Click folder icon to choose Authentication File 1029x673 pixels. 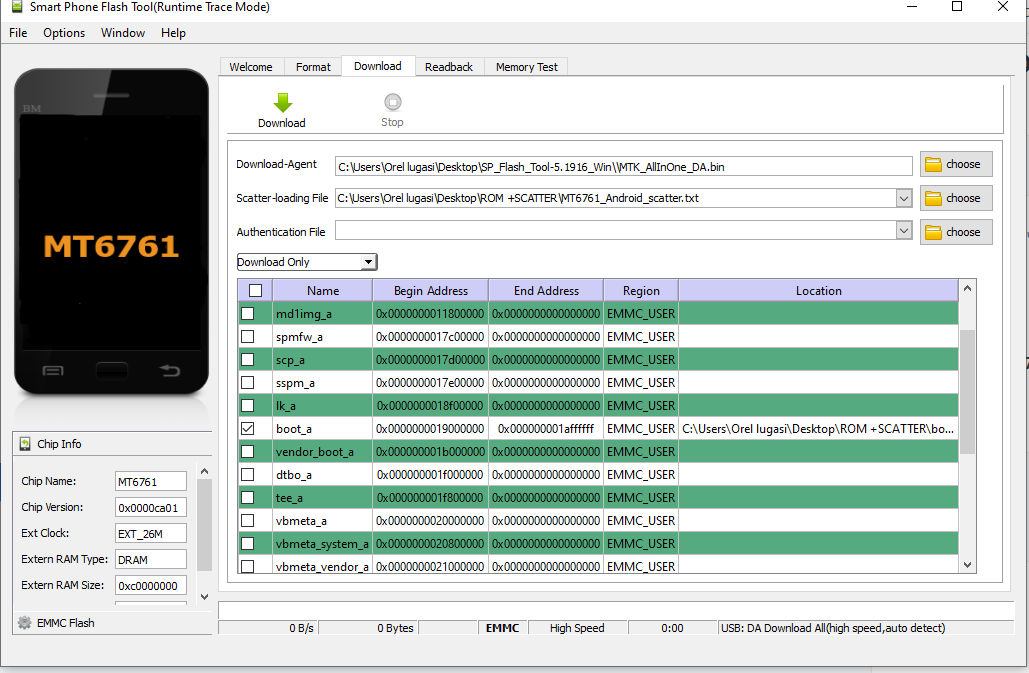pyautogui.click(x=933, y=233)
